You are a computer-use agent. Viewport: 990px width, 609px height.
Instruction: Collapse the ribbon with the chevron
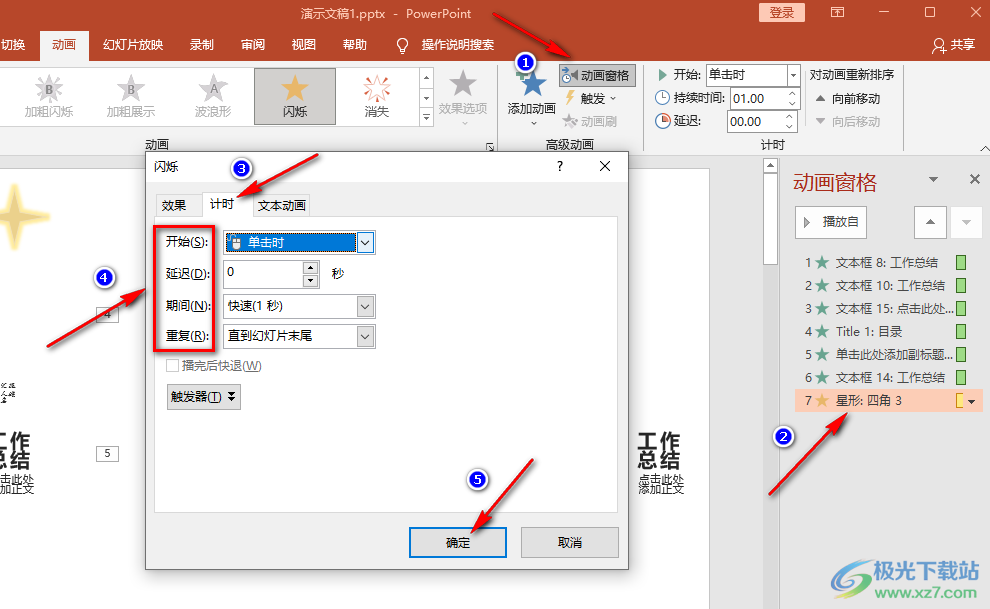point(984,149)
